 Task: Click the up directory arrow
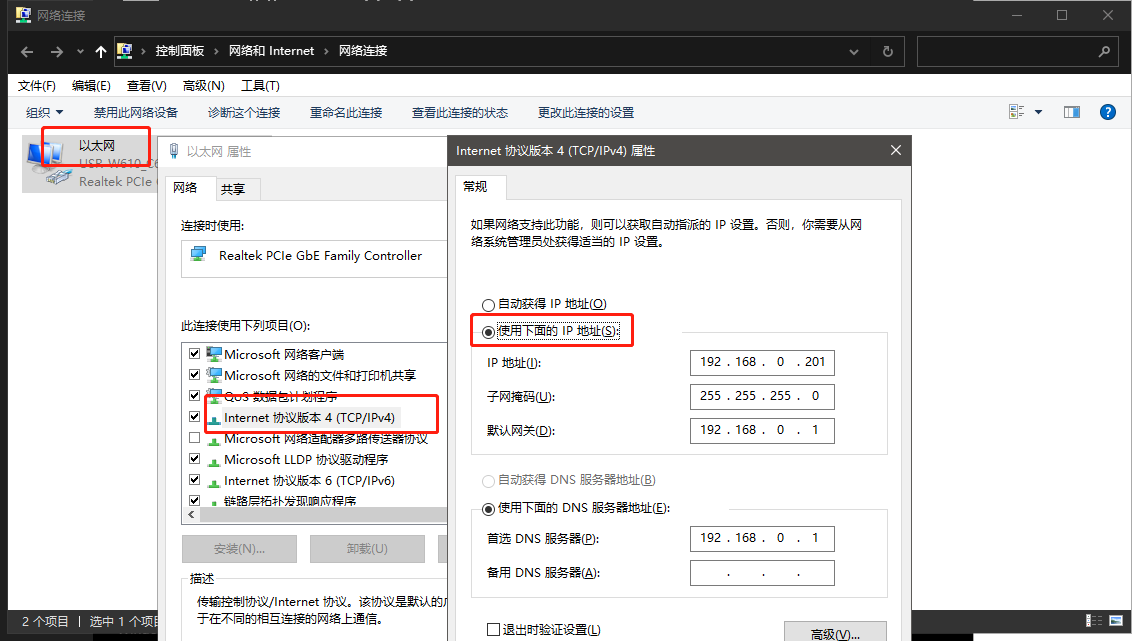101,51
